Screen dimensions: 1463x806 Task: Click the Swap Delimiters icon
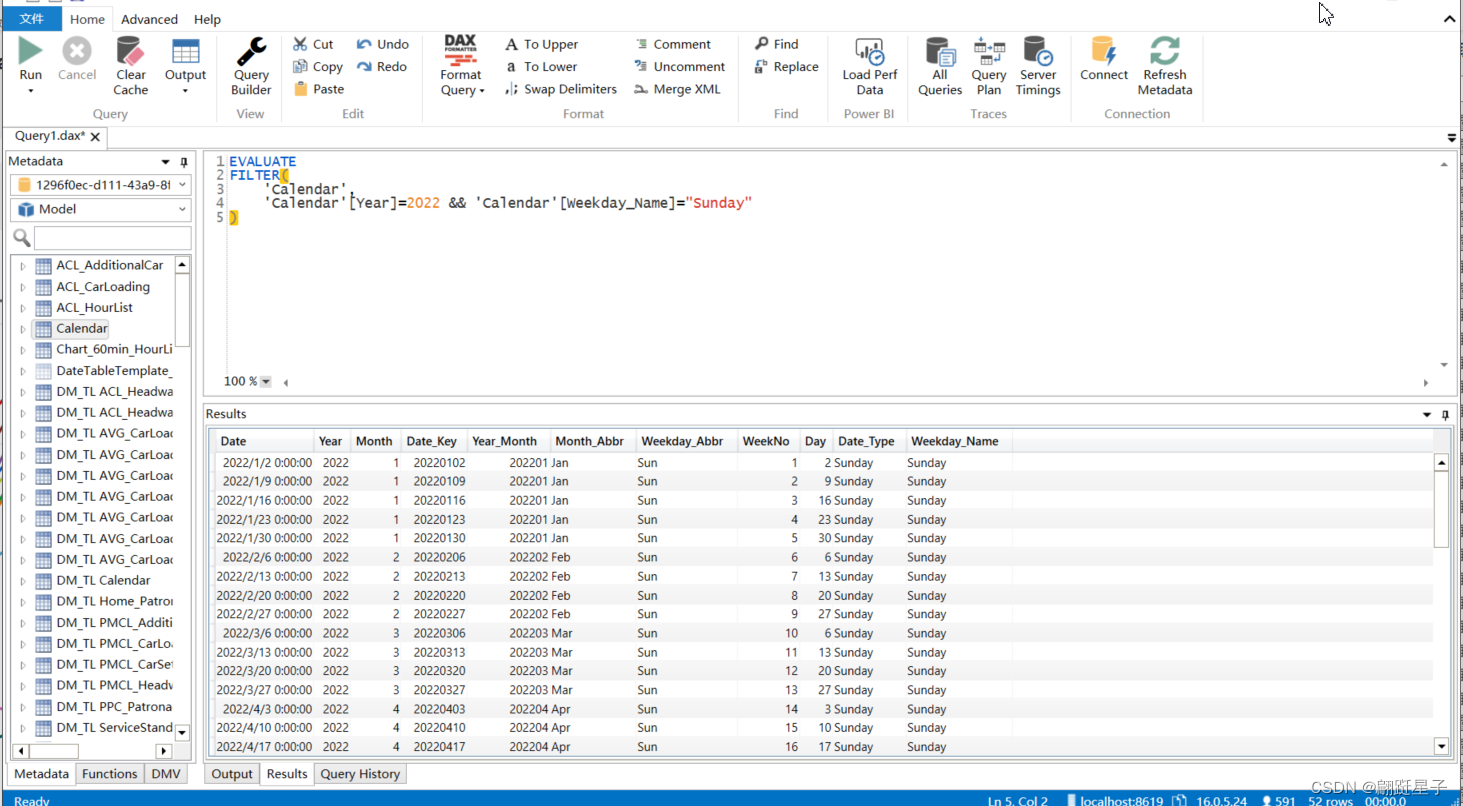tap(561, 88)
